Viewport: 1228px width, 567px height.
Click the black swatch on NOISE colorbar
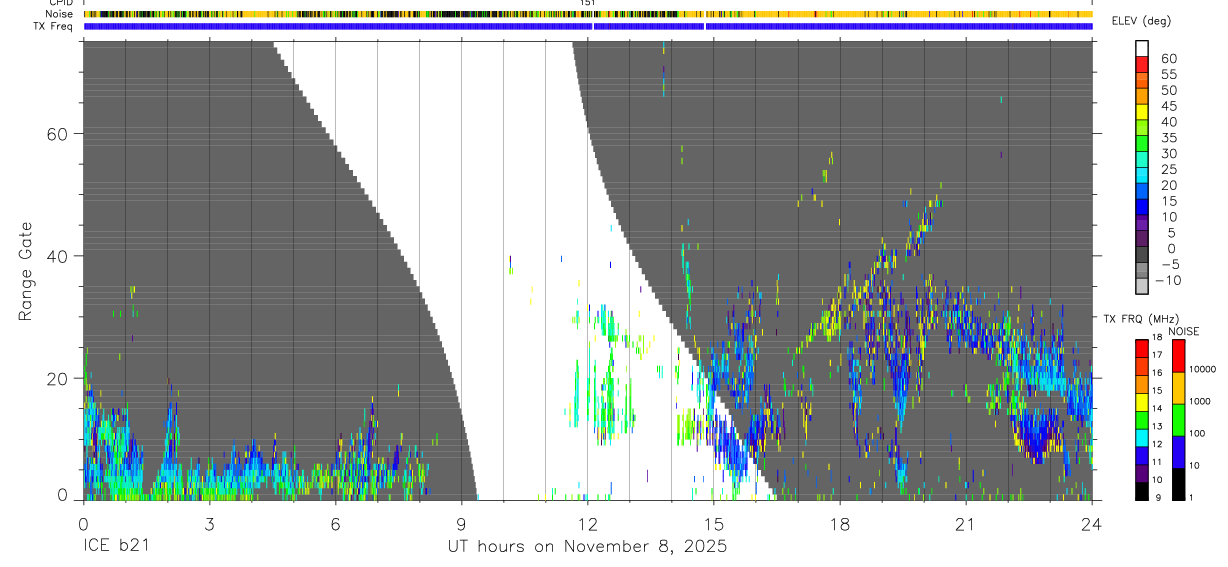[x=1178, y=484]
